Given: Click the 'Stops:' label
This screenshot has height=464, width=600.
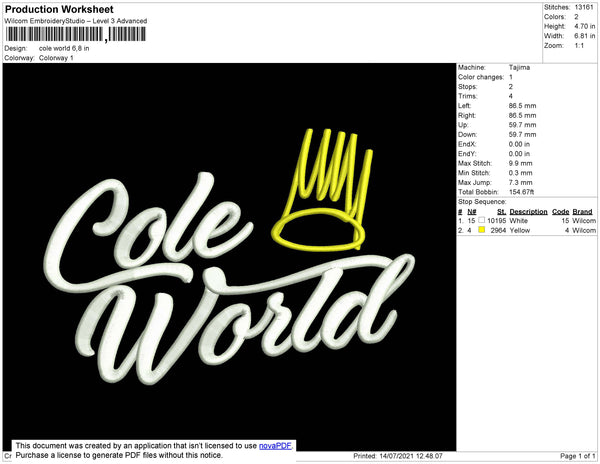Looking at the screenshot, I should (x=468, y=86).
